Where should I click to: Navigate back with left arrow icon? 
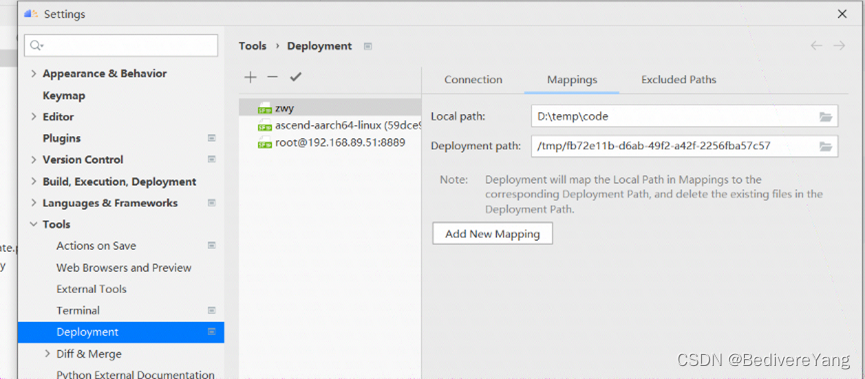(x=816, y=46)
